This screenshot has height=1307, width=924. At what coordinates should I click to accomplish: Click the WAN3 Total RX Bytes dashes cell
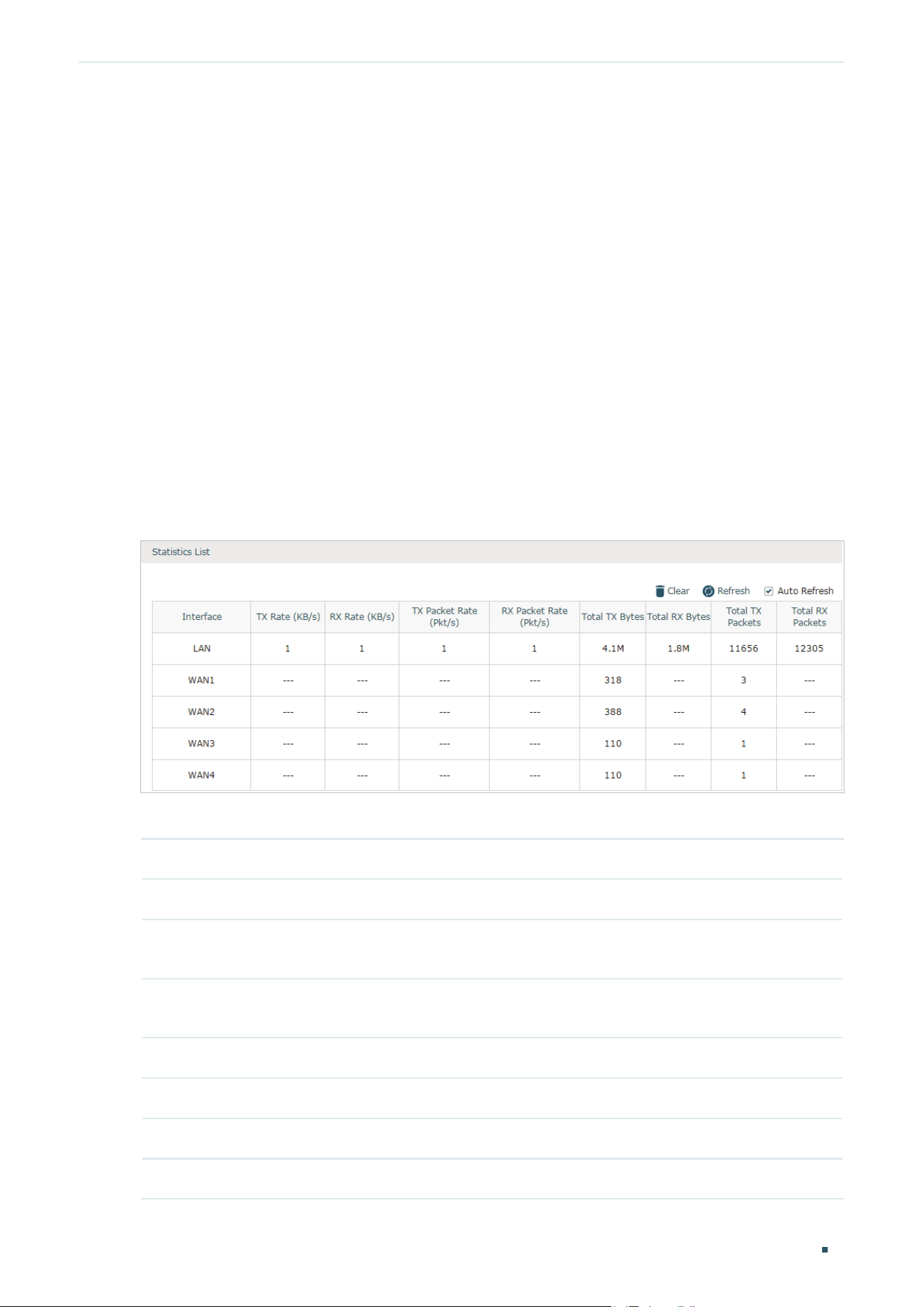[678, 744]
